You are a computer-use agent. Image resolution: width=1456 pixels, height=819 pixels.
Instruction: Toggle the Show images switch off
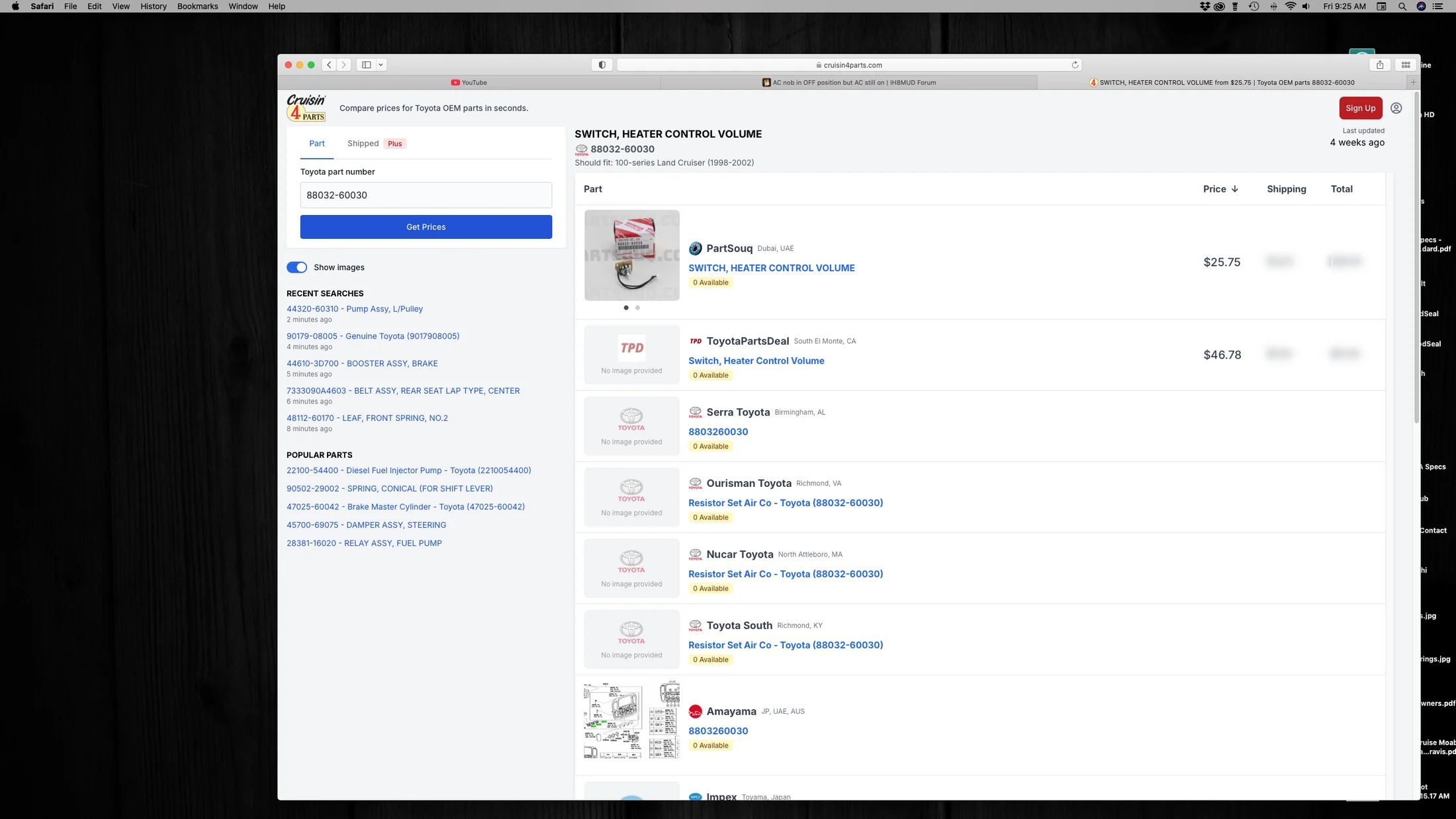point(296,267)
